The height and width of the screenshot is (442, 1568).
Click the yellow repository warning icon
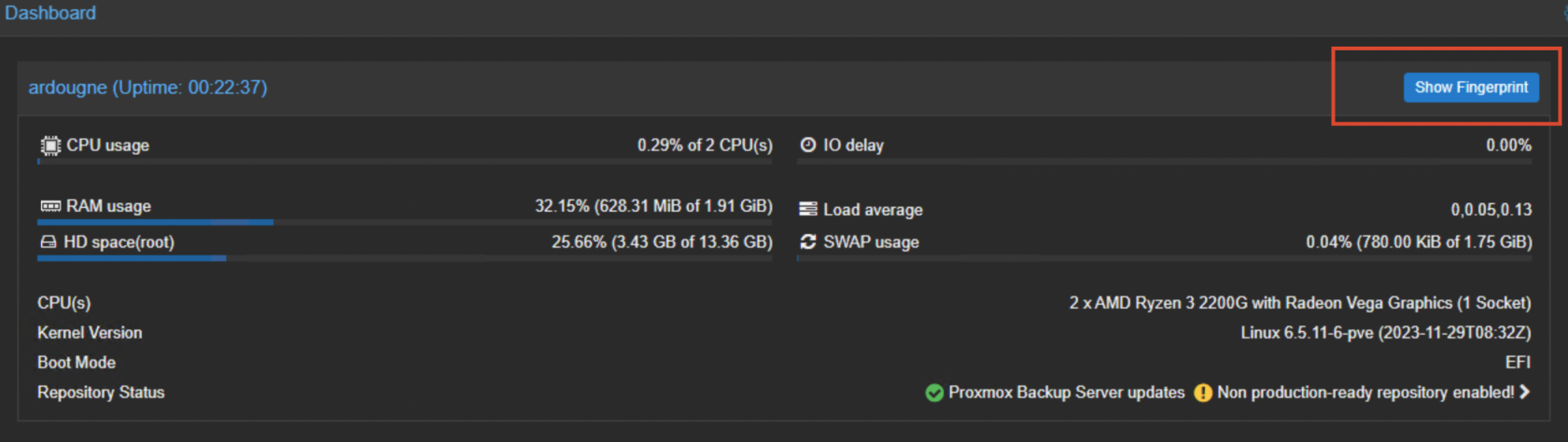(1203, 393)
